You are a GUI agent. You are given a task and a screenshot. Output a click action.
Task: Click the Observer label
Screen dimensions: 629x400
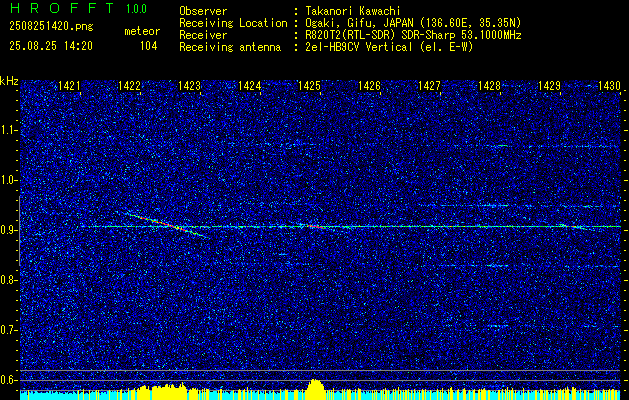(x=203, y=11)
